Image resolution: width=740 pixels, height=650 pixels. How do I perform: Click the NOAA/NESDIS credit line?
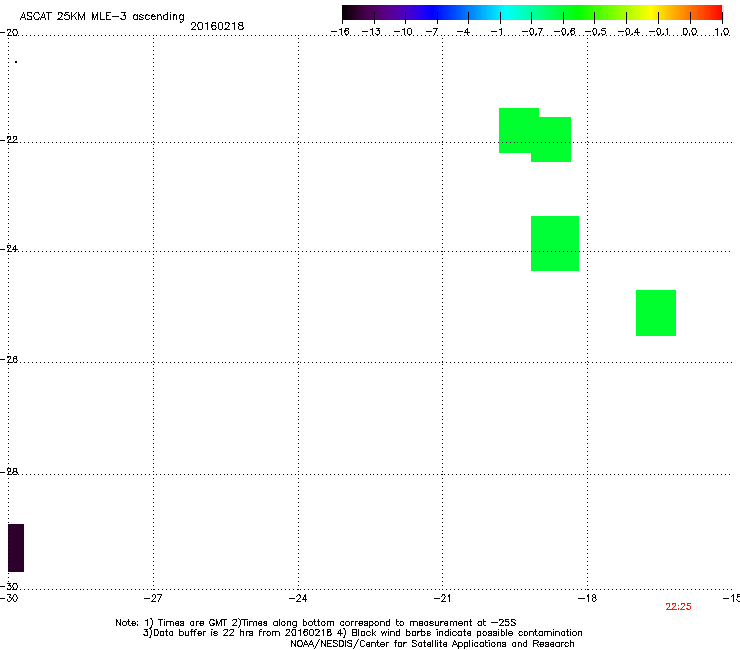pyautogui.click(x=432, y=644)
